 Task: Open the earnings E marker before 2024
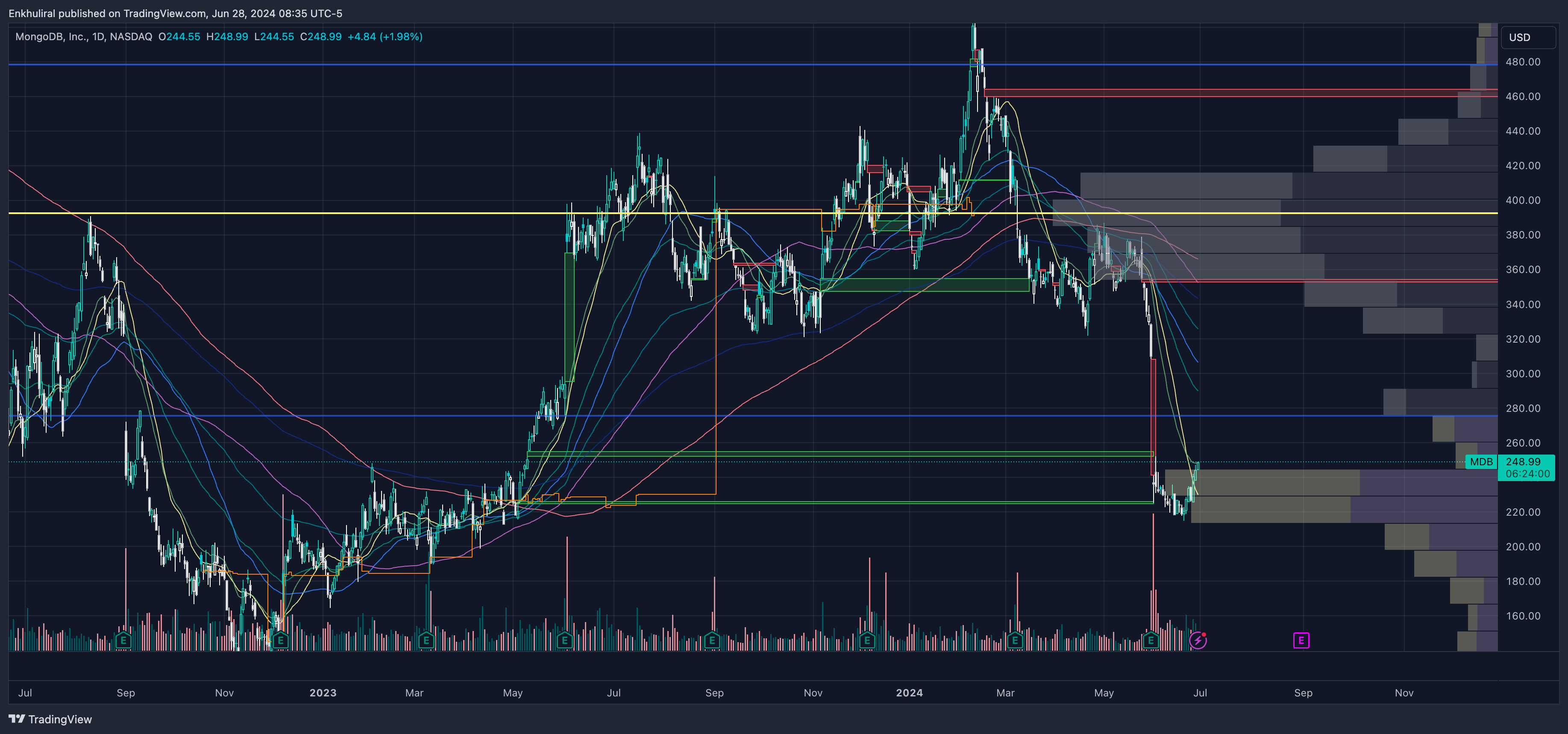tap(867, 640)
